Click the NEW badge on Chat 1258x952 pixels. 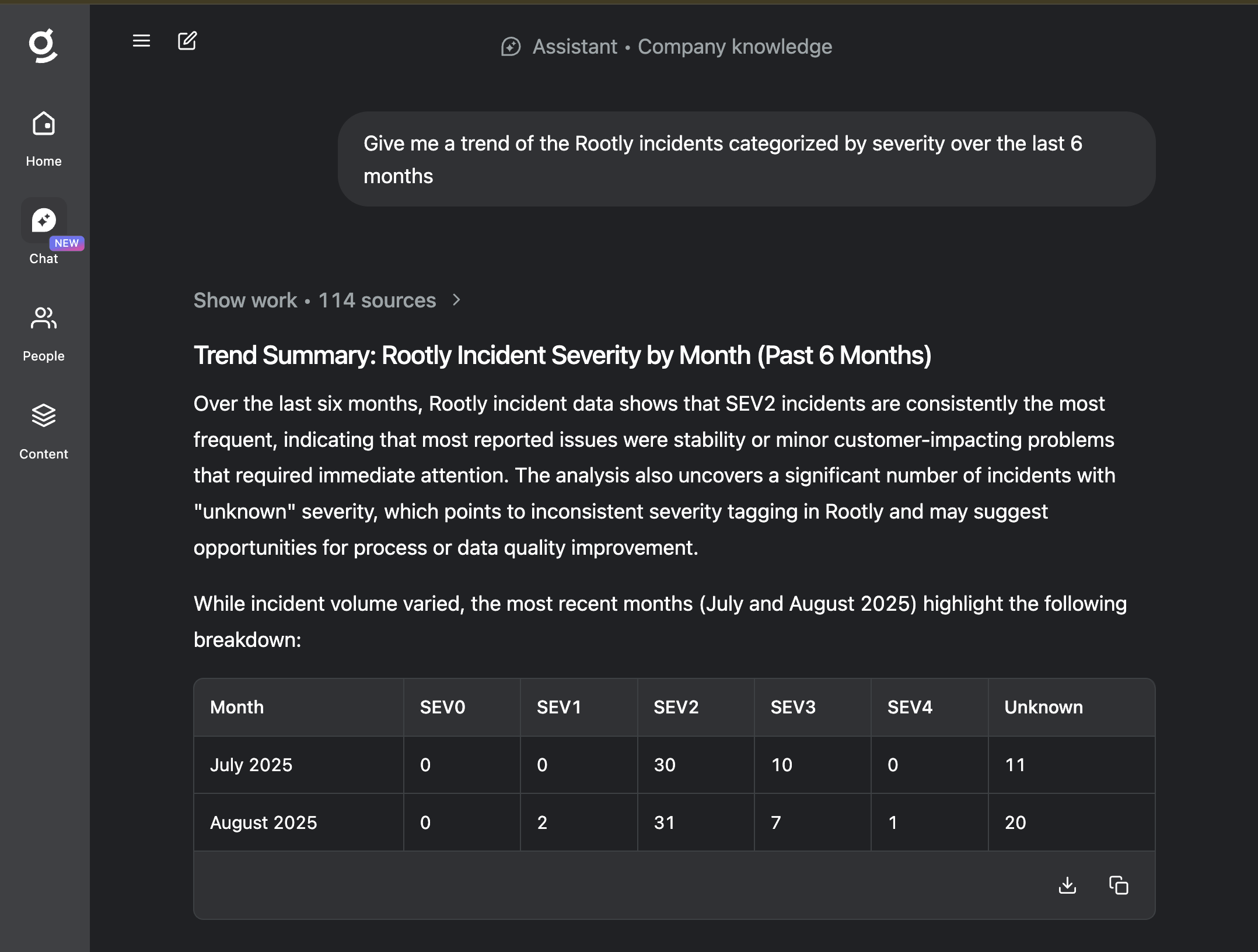pos(67,243)
